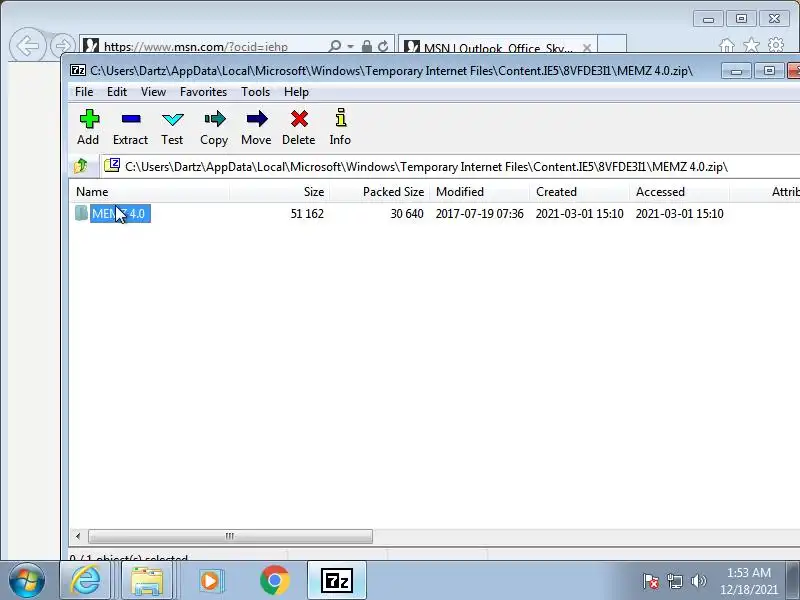Click Forward button in Internet Explorer

pyautogui.click(x=63, y=46)
